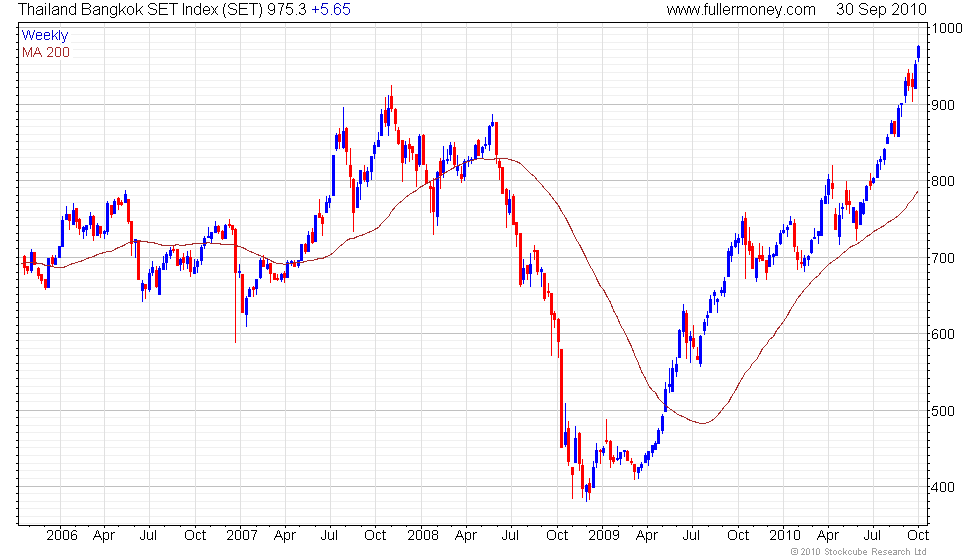Click the 'Jul' label after 2010
The height and width of the screenshot is (560, 980).
pos(872,535)
